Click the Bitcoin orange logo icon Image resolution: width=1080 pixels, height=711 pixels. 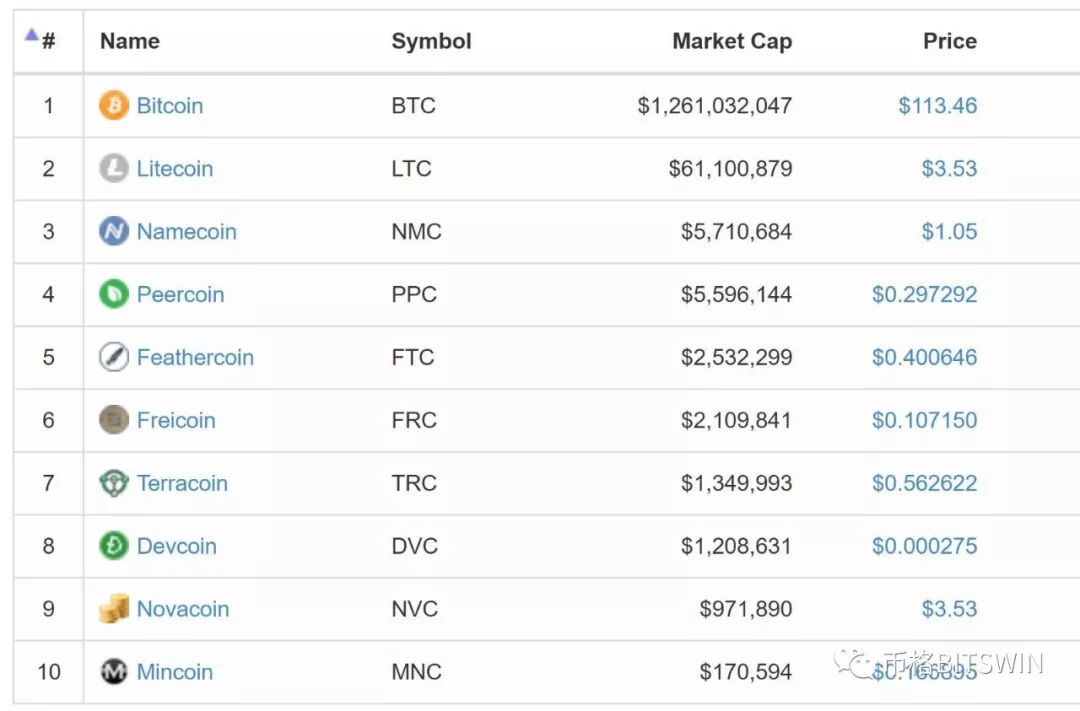click(x=114, y=105)
